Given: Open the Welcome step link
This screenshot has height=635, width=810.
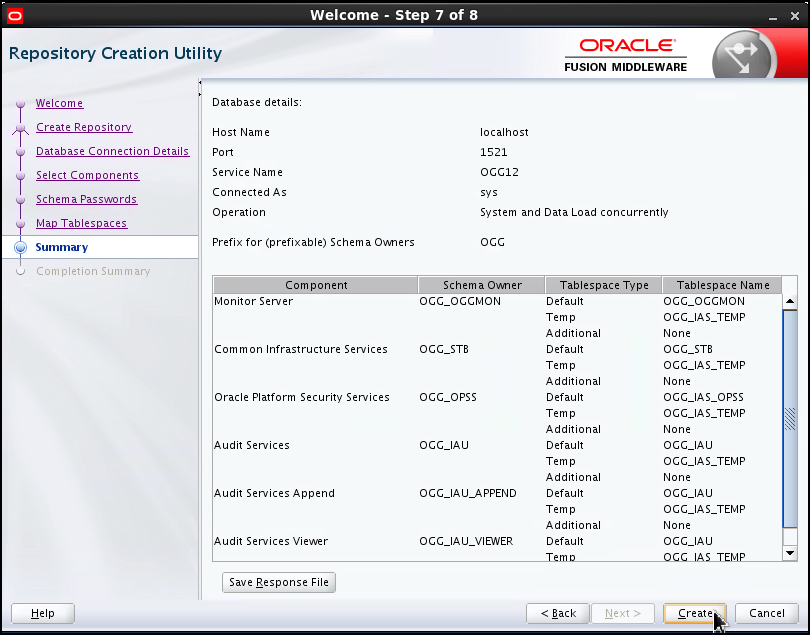Looking at the screenshot, I should click(x=59, y=103).
